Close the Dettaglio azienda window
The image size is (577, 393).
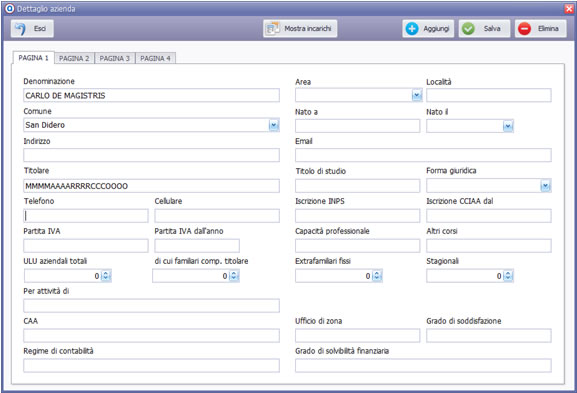[x=569, y=9]
